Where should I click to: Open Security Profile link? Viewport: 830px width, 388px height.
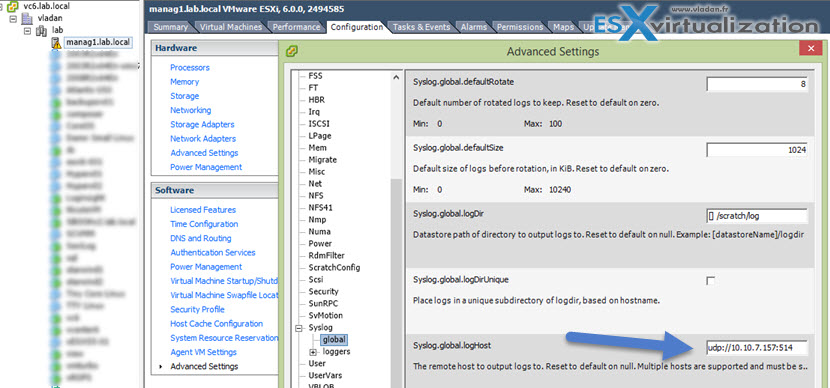[x=197, y=310]
